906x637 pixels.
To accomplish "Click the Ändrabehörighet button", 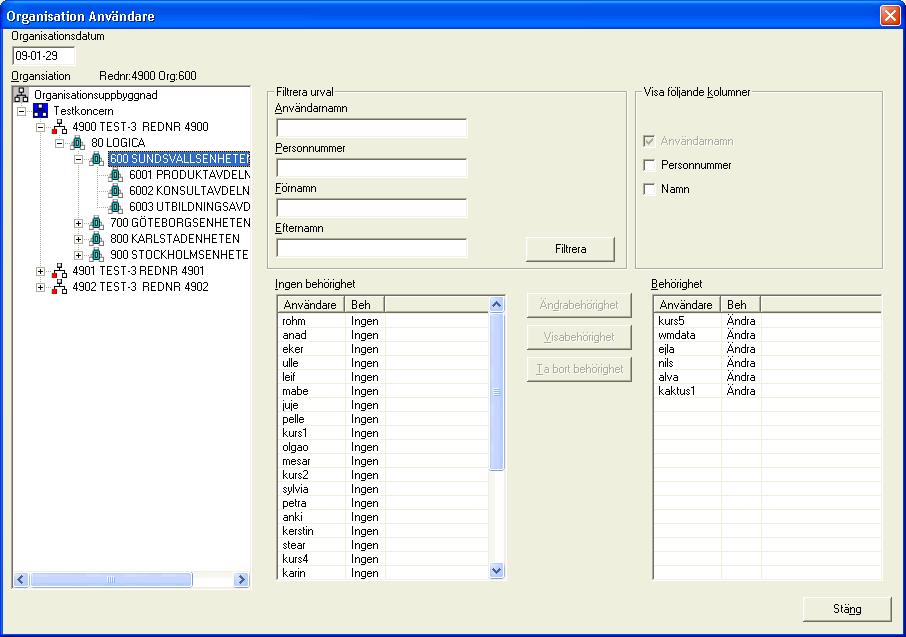I will tap(579, 305).
